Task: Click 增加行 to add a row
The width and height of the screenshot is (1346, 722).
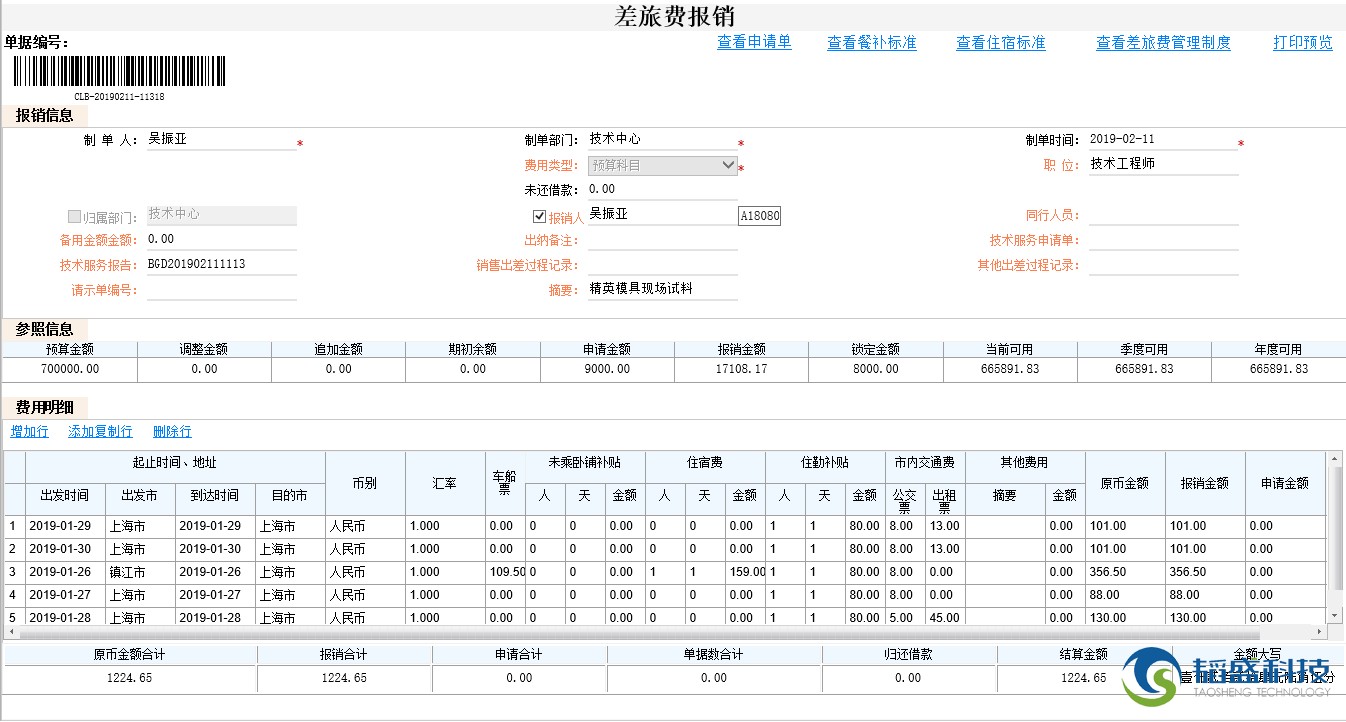Action: (x=29, y=432)
